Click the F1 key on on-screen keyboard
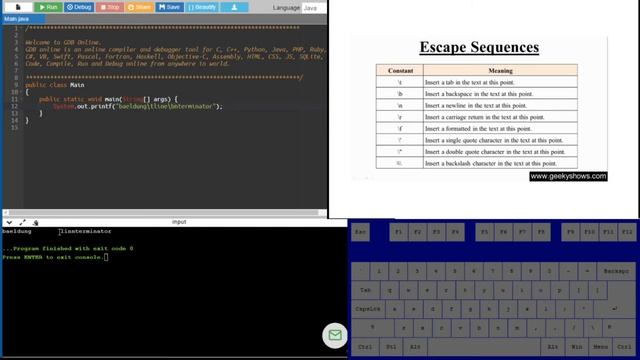Viewport: 640px width, 360px height. point(398,232)
